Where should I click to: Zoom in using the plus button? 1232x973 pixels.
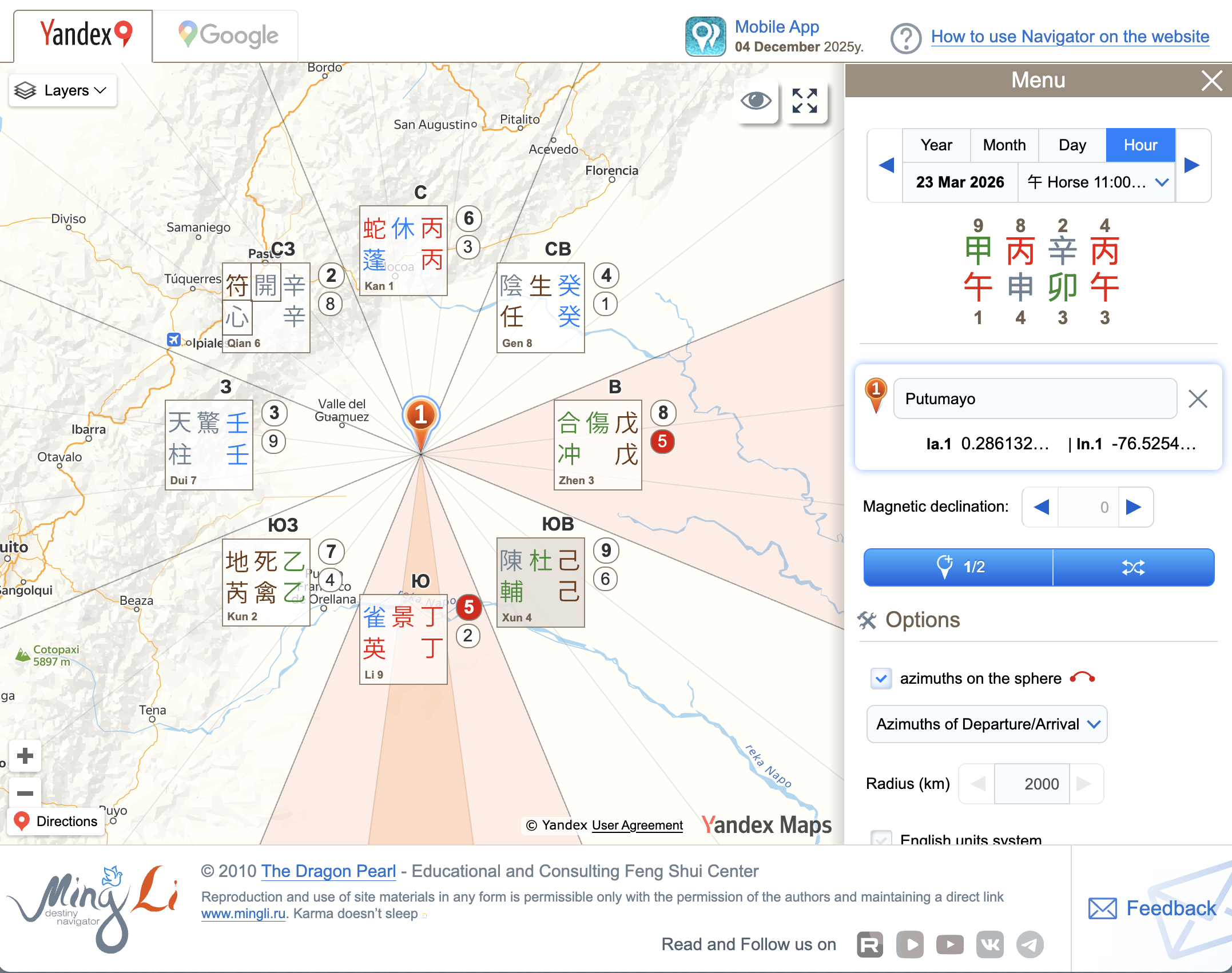(x=25, y=755)
